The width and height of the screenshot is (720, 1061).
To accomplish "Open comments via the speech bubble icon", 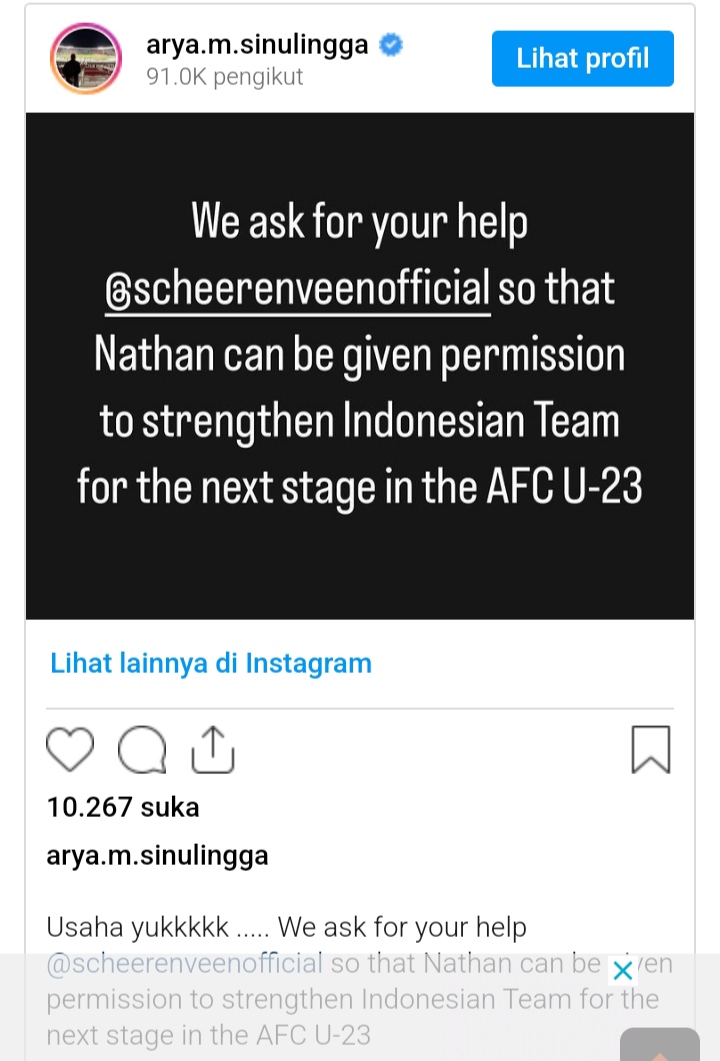I will (x=141, y=749).
